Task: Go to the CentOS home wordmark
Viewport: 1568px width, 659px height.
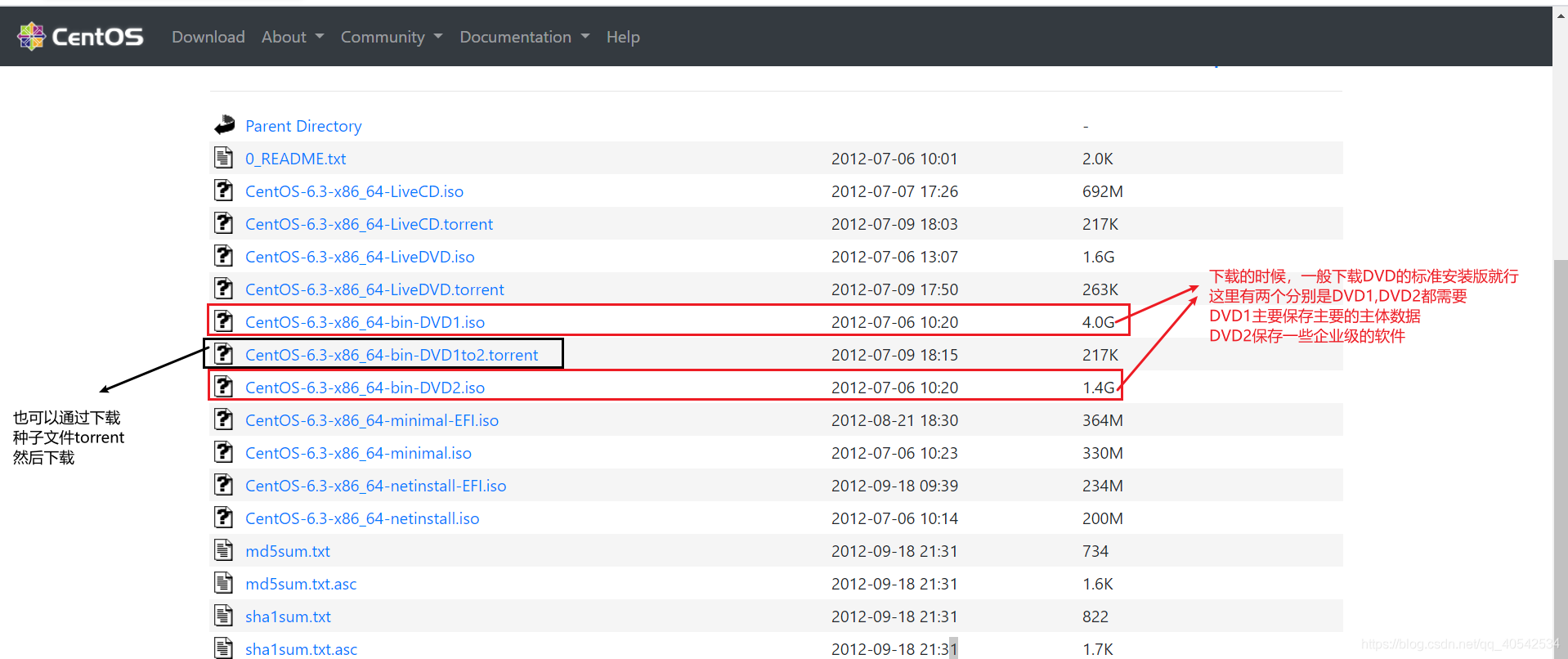Action: tap(97, 37)
